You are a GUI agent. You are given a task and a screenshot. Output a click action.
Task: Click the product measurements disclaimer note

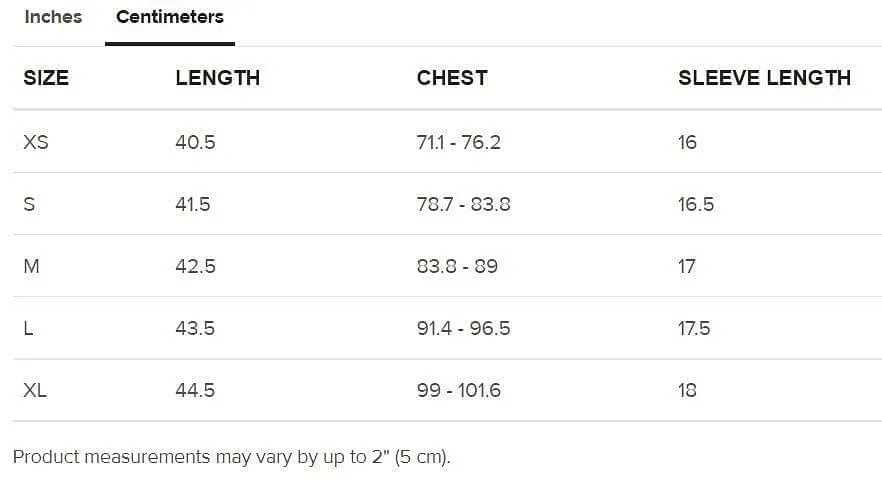(232, 457)
